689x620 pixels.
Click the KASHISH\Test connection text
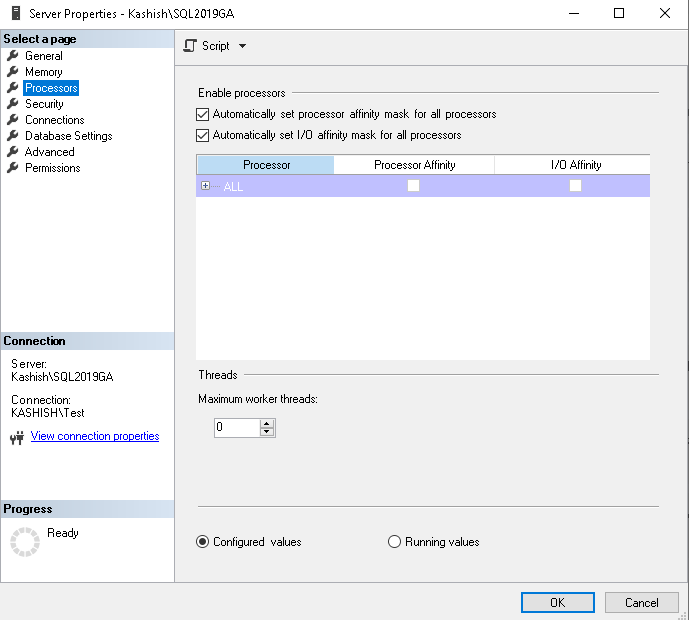[47, 413]
